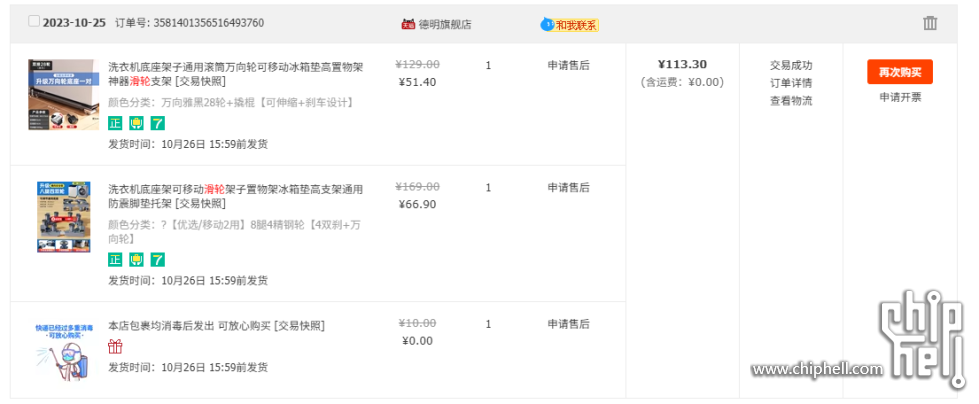Delete the order with the trash icon
The image size is (979, 404).
tap(930, 23)
